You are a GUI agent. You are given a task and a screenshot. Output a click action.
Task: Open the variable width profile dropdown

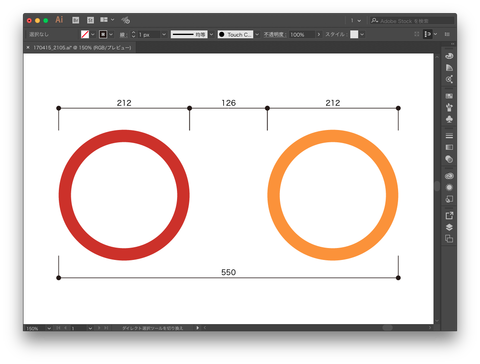(211, 34)
